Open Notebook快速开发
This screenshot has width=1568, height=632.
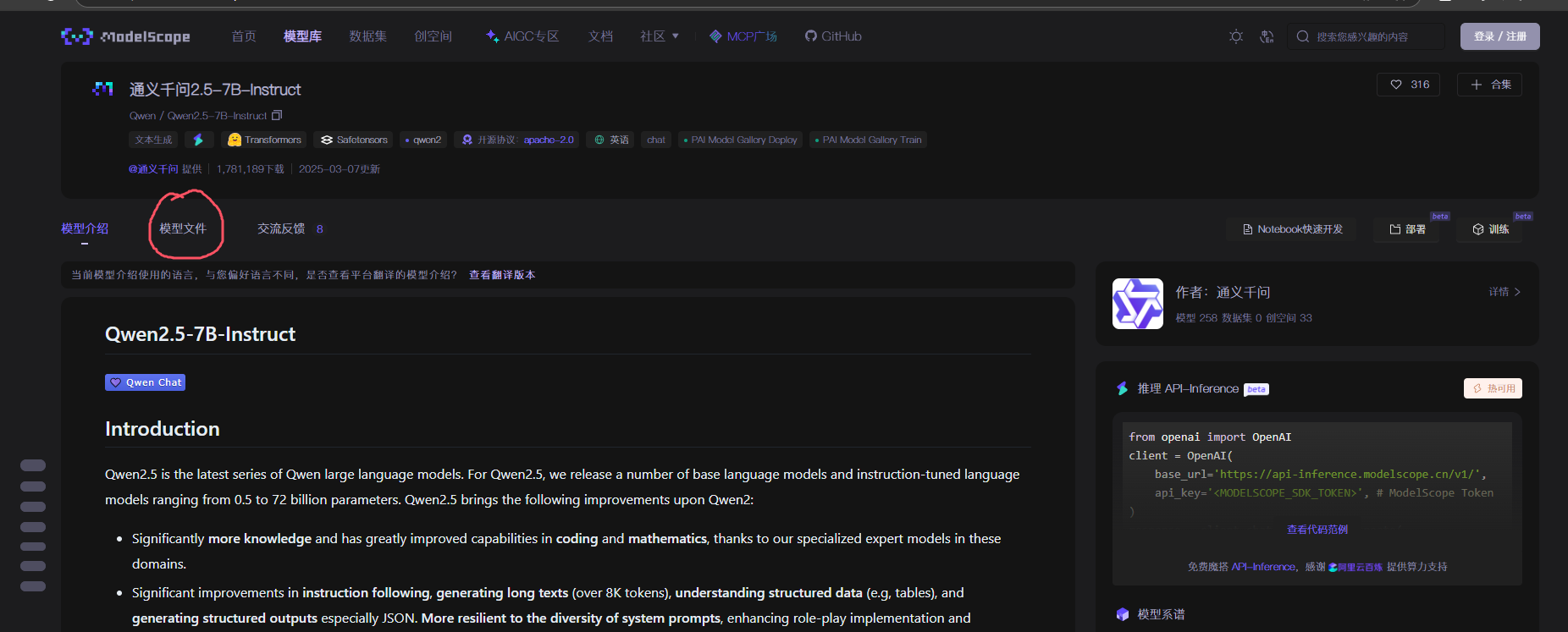(x=1292, y=229)
